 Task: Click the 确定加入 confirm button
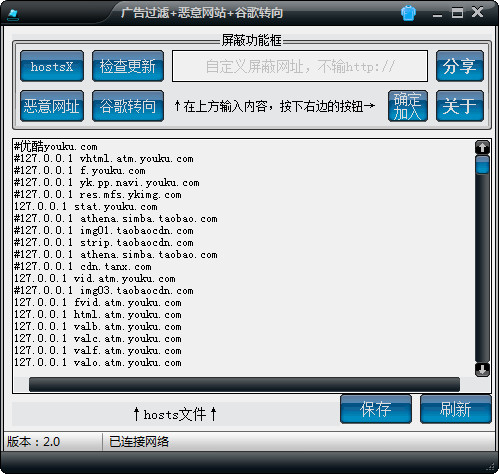408,106
